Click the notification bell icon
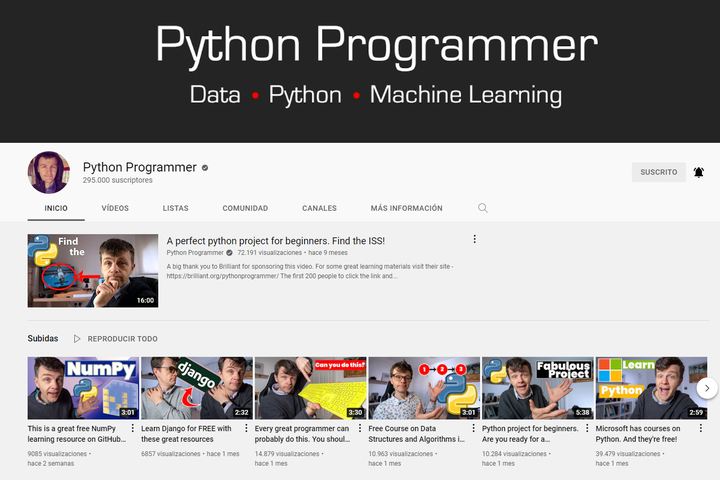The image size is (720, 480). (x=698, y=172)
